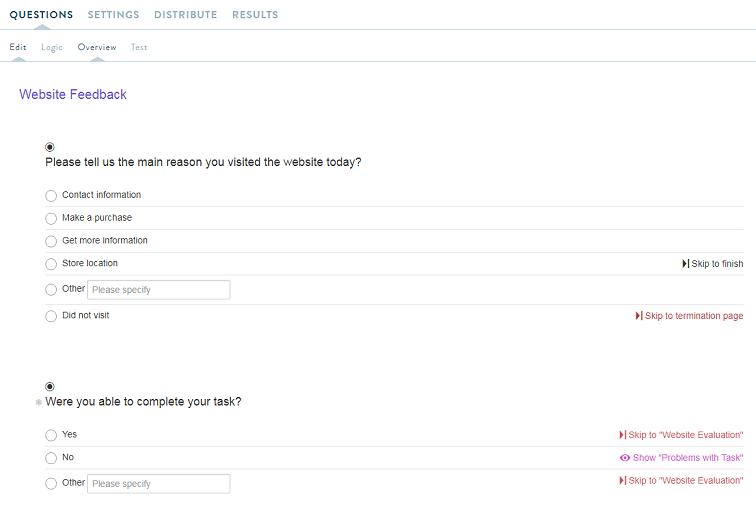Click Were you able to complete question text

coord(143,402)
